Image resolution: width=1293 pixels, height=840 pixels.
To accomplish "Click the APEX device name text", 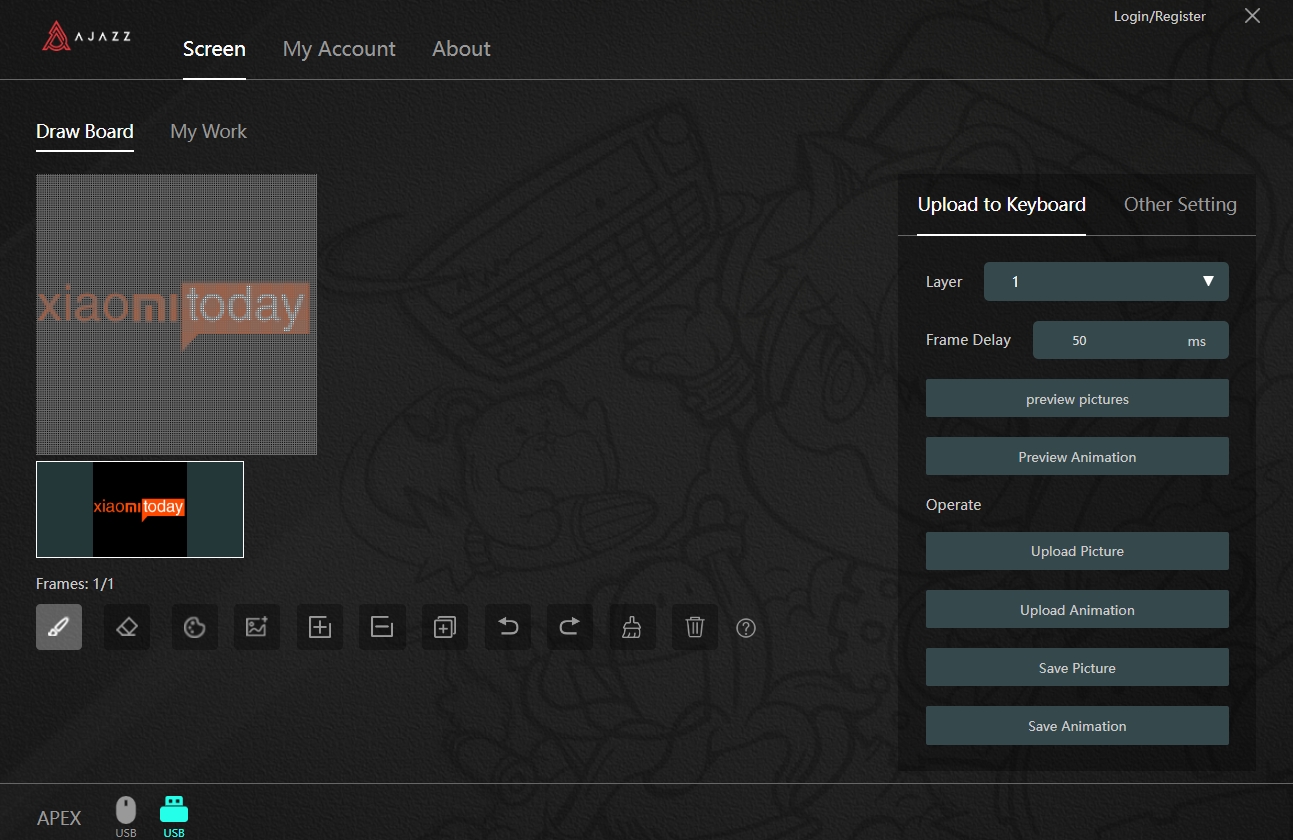I will [x=59, y=818].
